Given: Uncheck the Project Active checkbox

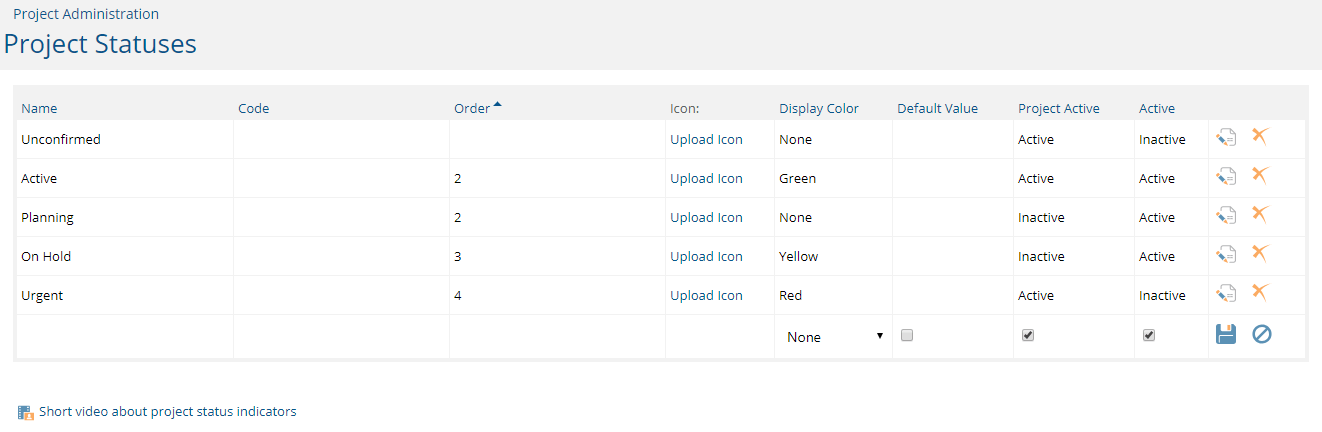Looking at the screenshot, I should click(1028, 336).
